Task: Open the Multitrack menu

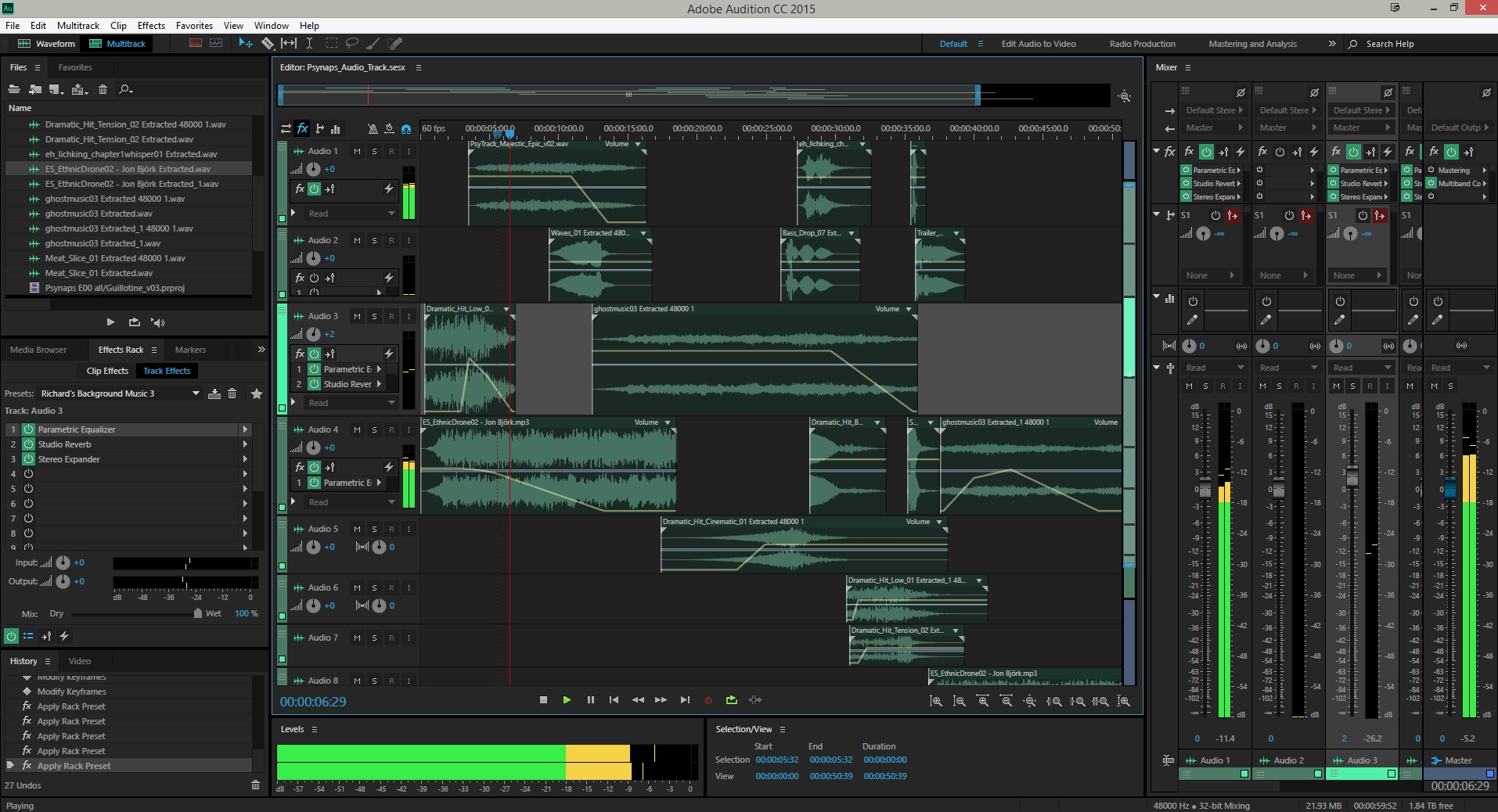Action: pyautogui.click(x=78, y=26)
